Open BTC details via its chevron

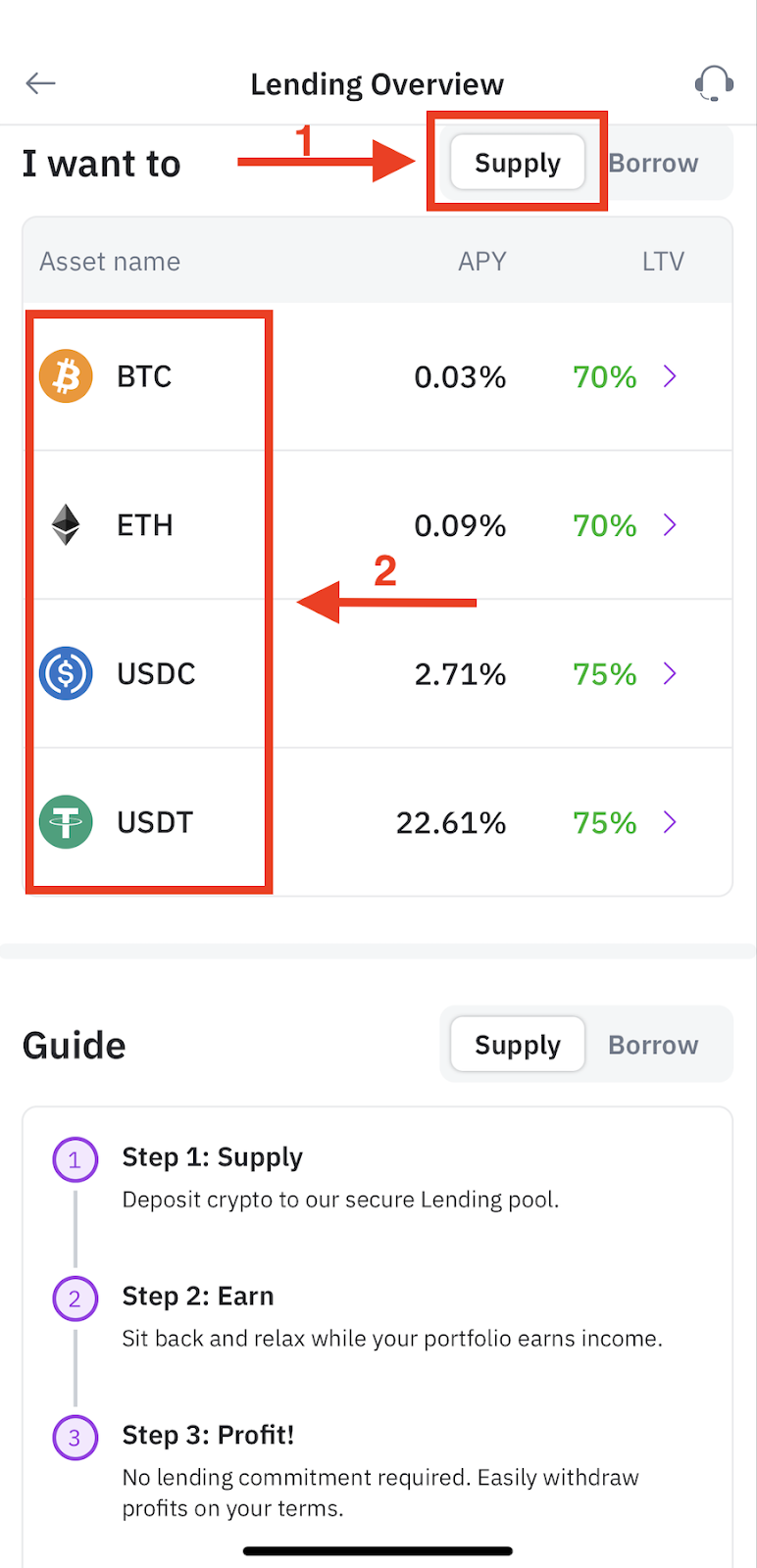(670, 376)
